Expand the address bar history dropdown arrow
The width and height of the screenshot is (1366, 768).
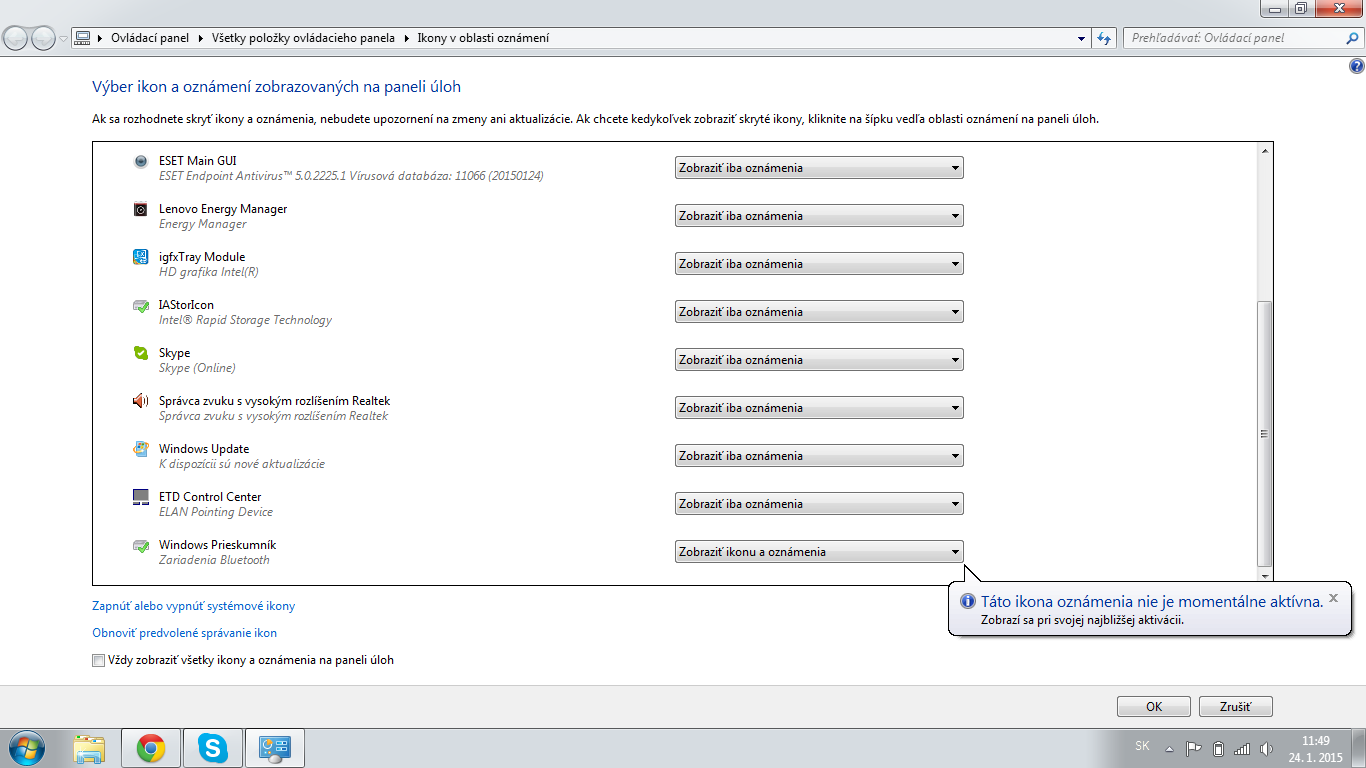1082,38
